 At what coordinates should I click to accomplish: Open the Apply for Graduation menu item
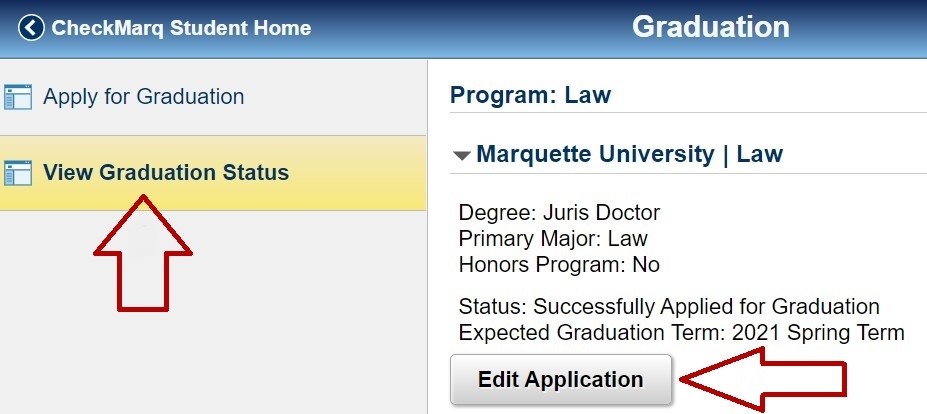[143, 97]
